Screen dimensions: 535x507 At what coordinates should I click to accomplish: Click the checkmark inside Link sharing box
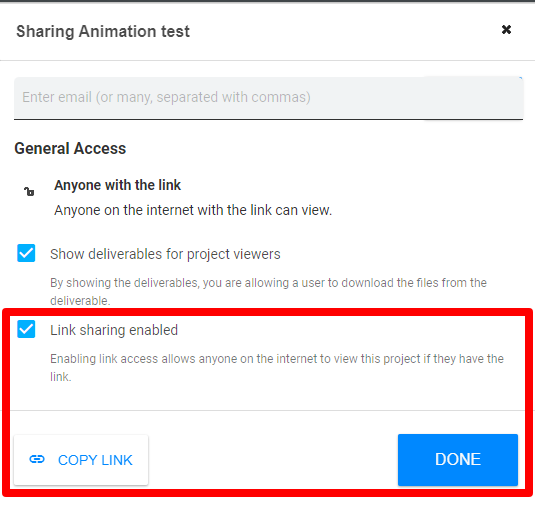click(x=26, y=329)
